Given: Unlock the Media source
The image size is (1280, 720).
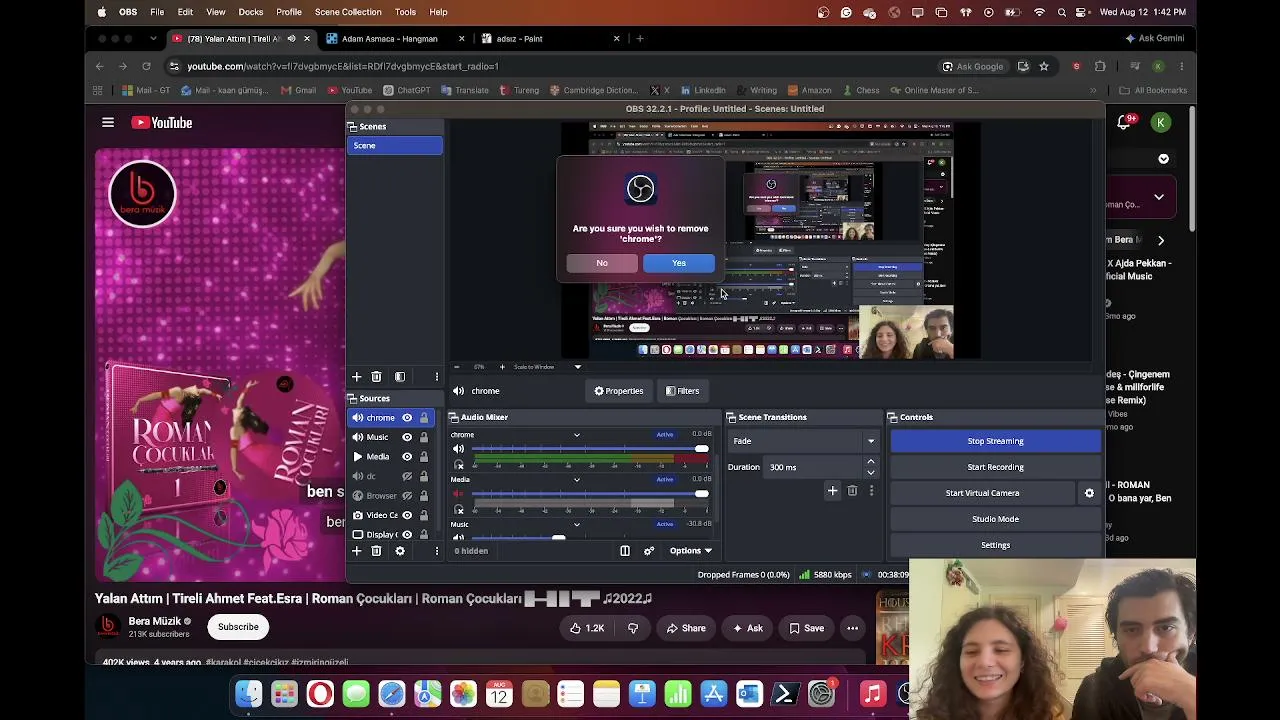Looking at the screenshot, I should tap(424, 457).
